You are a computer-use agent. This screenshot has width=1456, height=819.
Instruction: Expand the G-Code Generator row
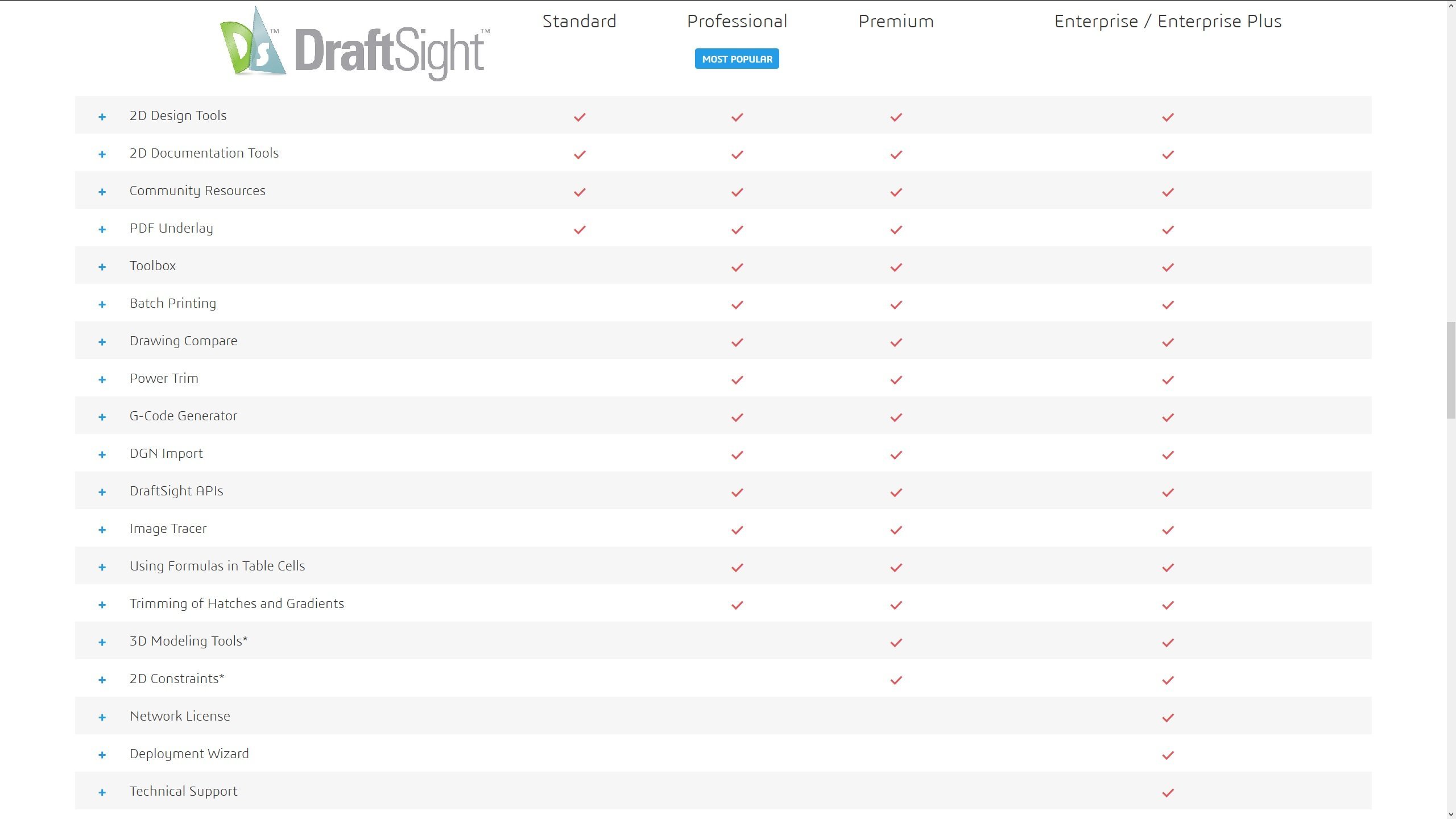(102, 417)
